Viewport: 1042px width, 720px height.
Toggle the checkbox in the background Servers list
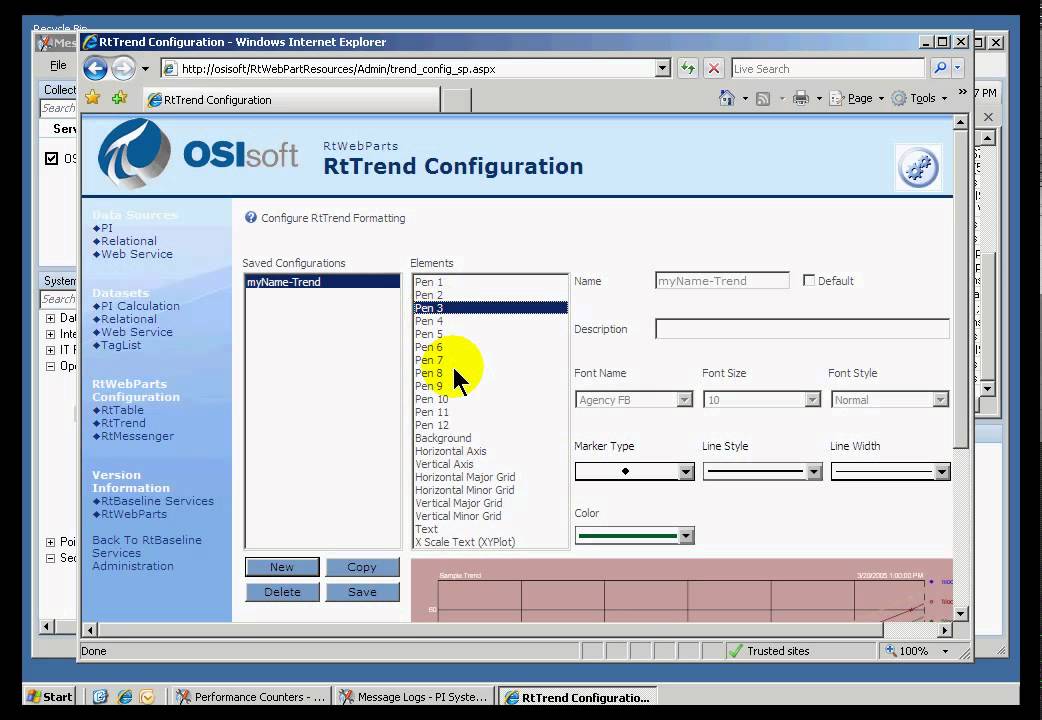click(51, 158)
